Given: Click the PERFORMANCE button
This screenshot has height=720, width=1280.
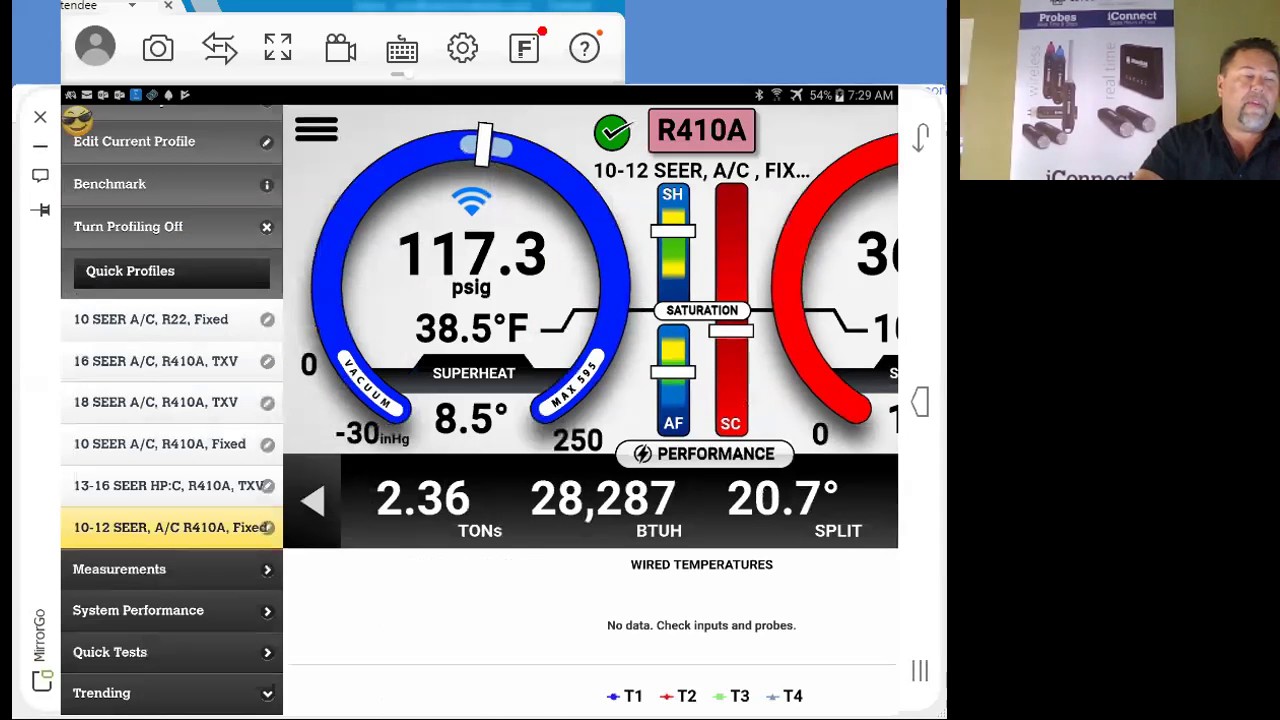Looking at the screenshot, I should (704, 454).
